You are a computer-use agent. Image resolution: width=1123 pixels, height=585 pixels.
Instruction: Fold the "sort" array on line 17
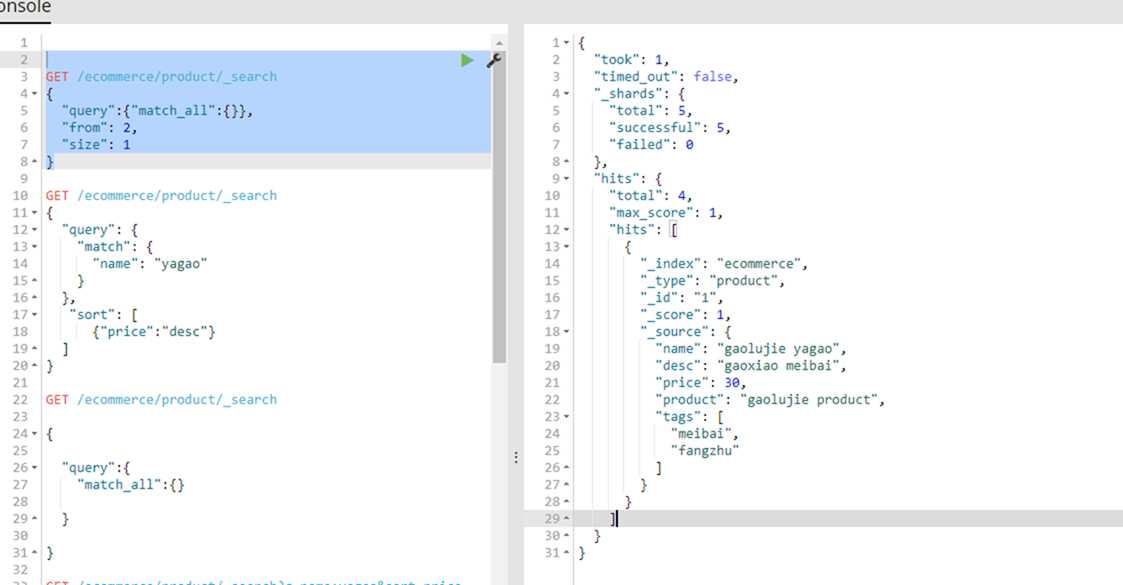[34, 315]
